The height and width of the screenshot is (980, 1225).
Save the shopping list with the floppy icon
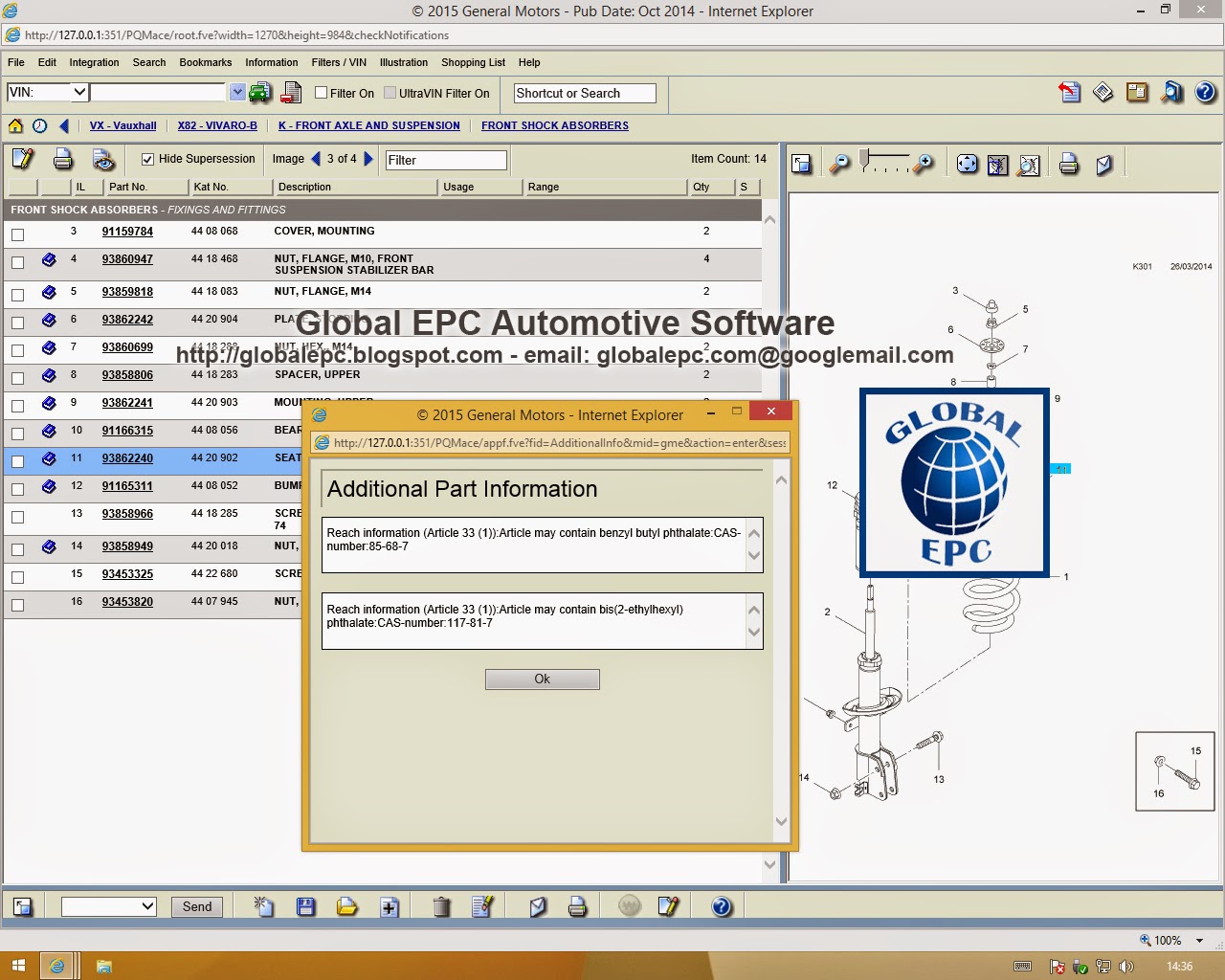306,905
